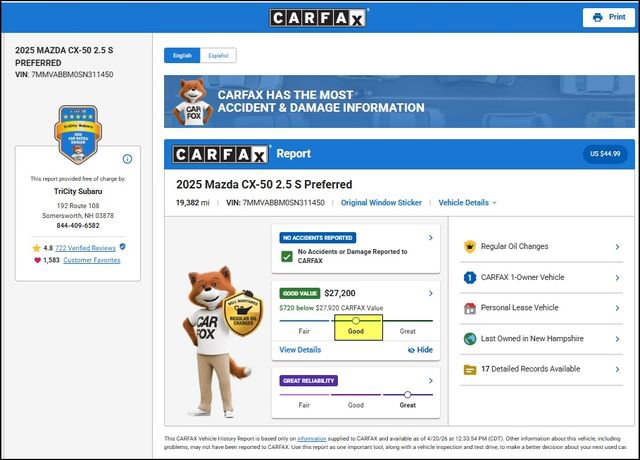Hide the CARFAX value details
Viewport: 640px width, 460px height.
(x=420, y=350)
